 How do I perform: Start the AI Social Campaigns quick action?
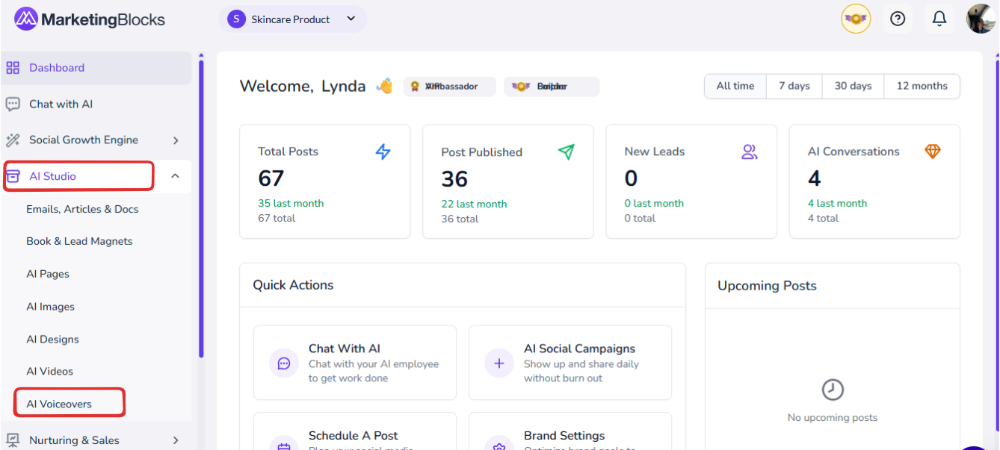point(570,363)
